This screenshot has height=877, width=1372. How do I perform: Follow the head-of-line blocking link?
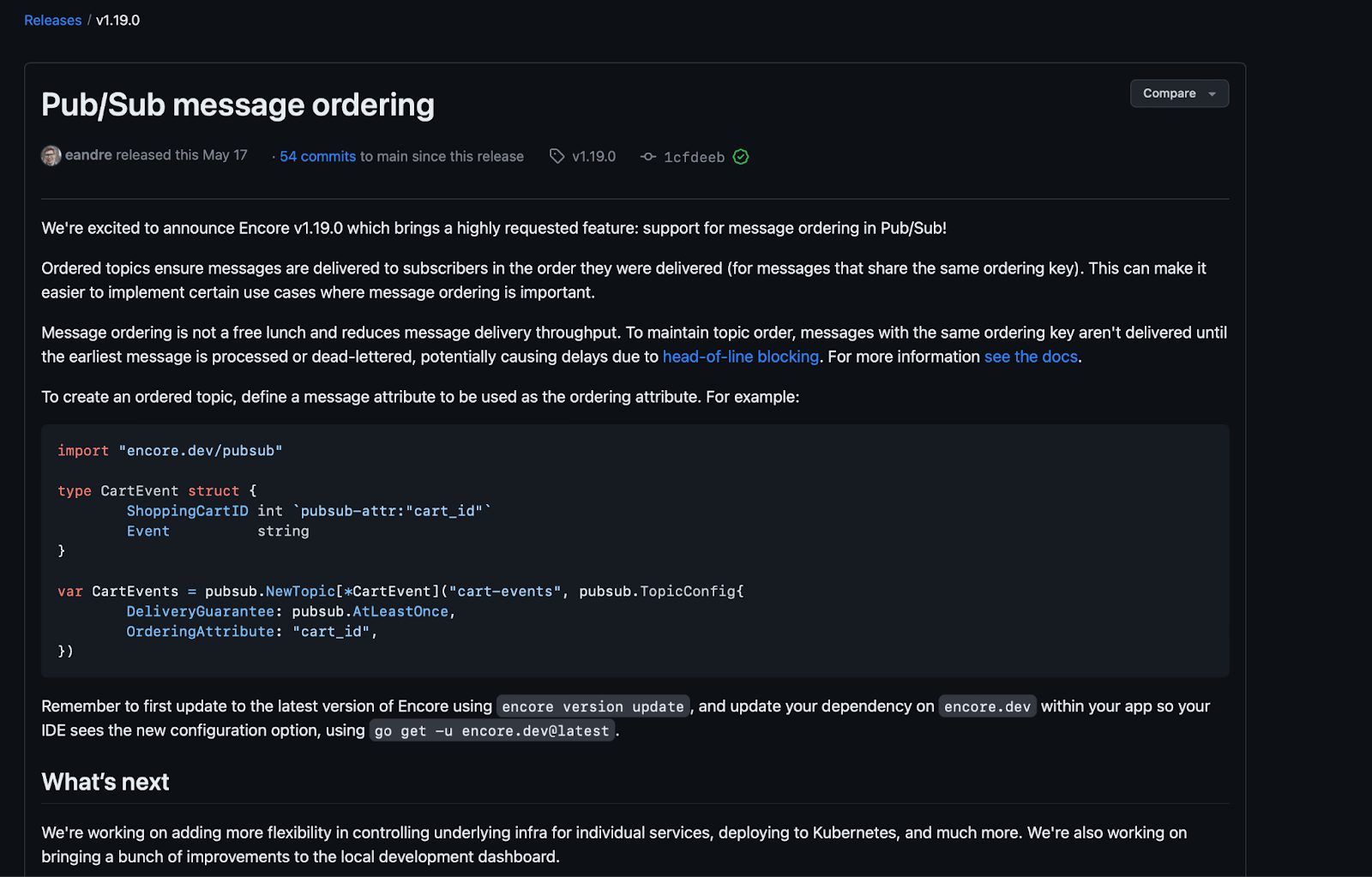[x=741, y=357]
